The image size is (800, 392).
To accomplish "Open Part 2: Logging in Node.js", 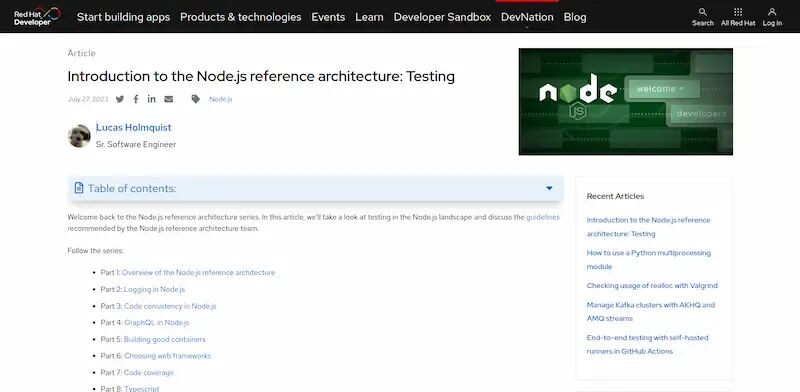I will click(x=154, y=289).
